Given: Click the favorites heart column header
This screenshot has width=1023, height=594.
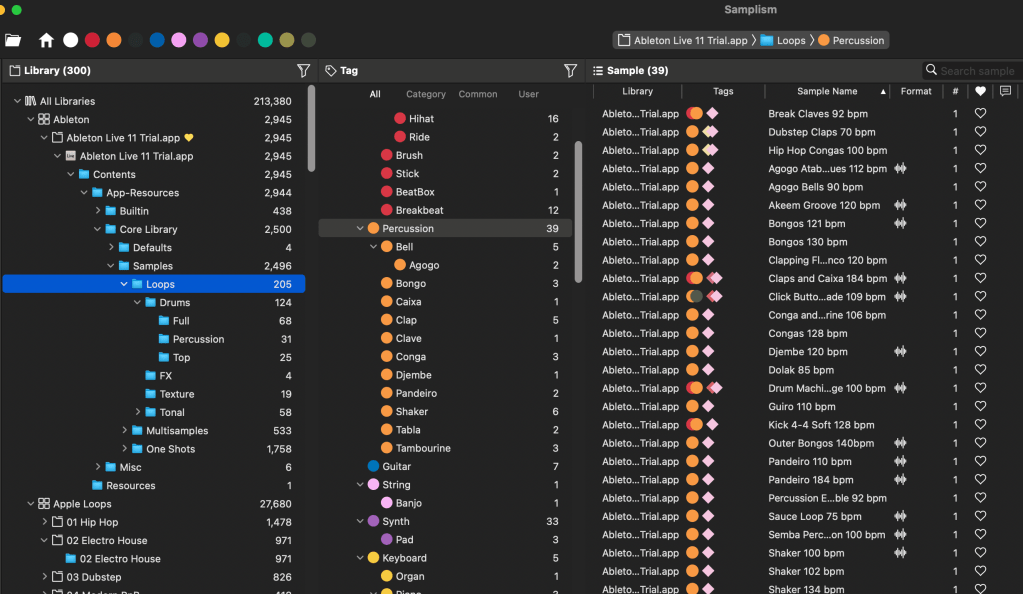Looking at the screenshot, I should [980, 91].
